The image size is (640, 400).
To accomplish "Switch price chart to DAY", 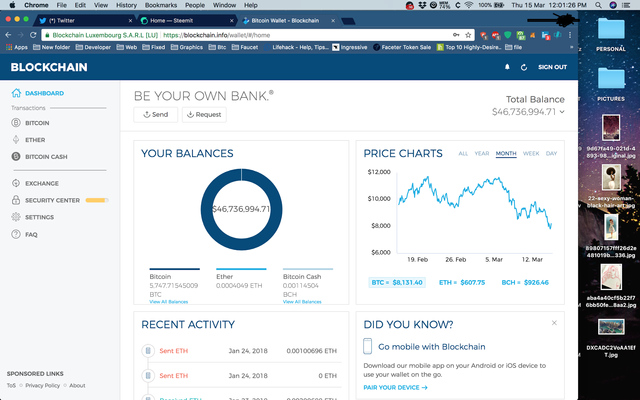I will pos(551,153).
